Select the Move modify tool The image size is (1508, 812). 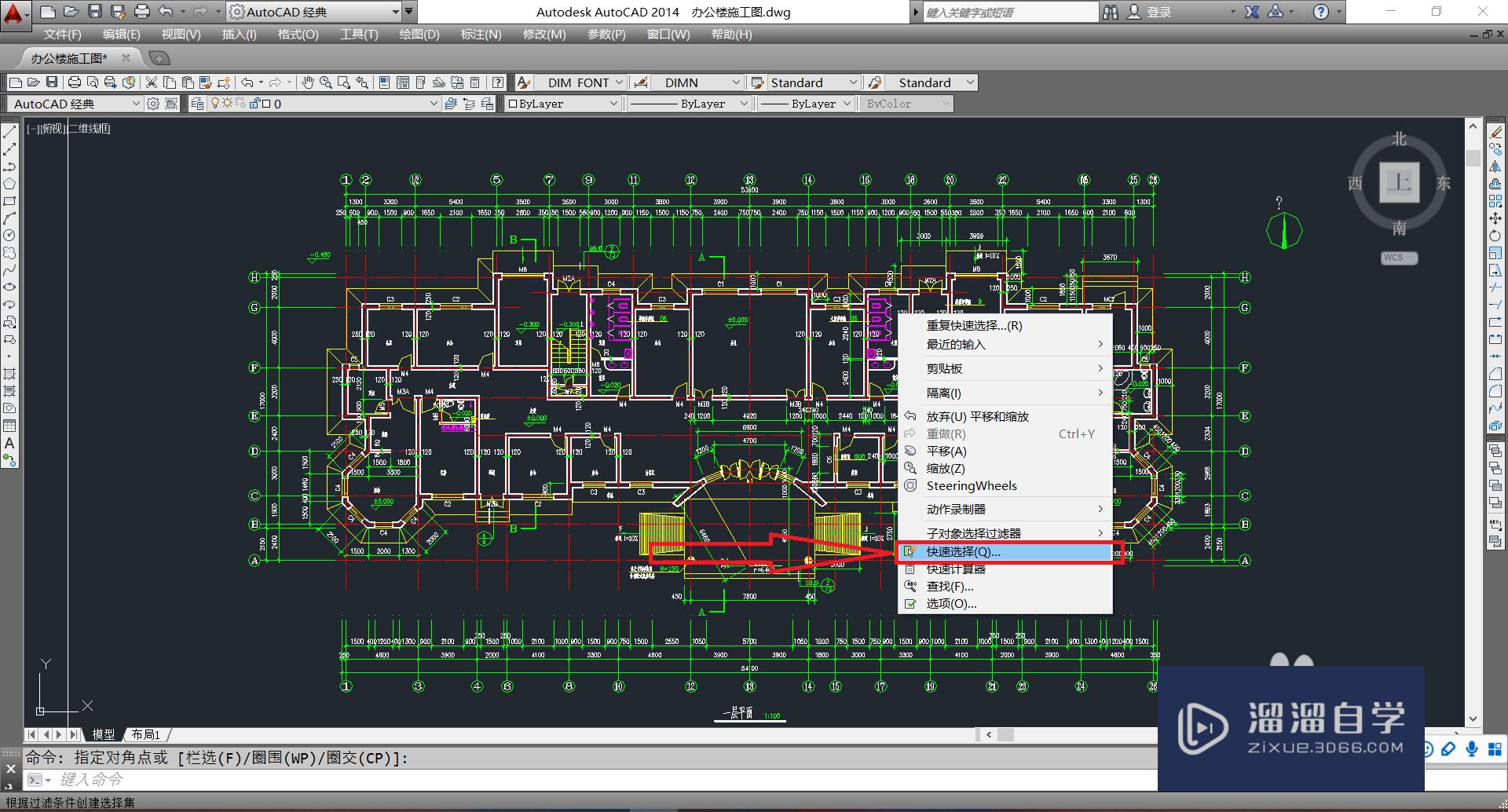pyautogui.click(x=1495, y=218)
